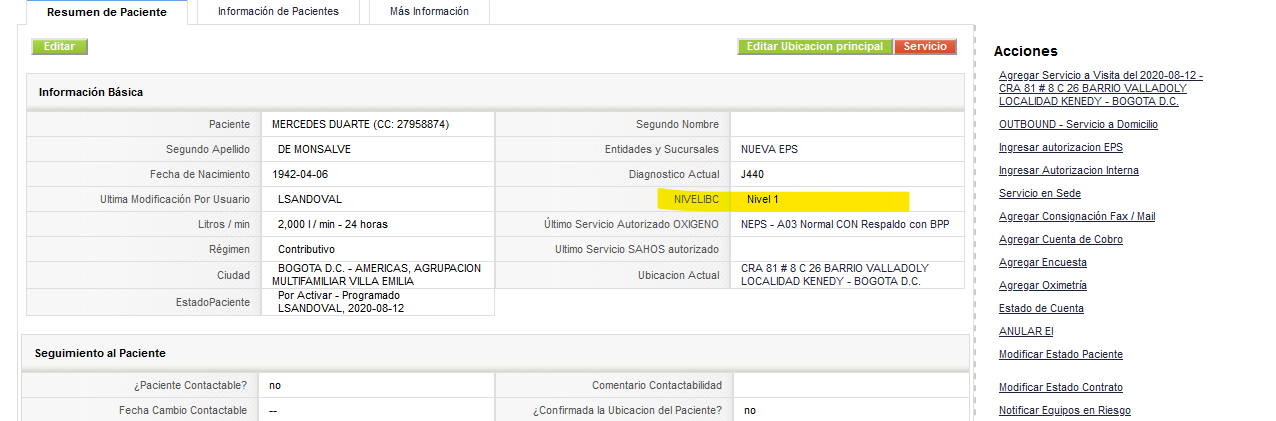Click the Agregar Oximetría link
This screenshot has width=1276, height=421.
pyautogui.click(x=1043, y=285)
